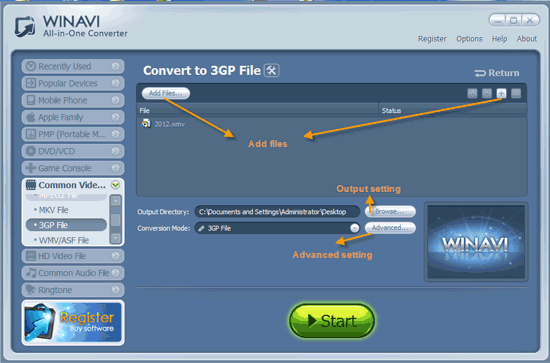This screenshot has height=363, width=550.
Task: Select MKV File in format list
Action: tap(66, 210)
